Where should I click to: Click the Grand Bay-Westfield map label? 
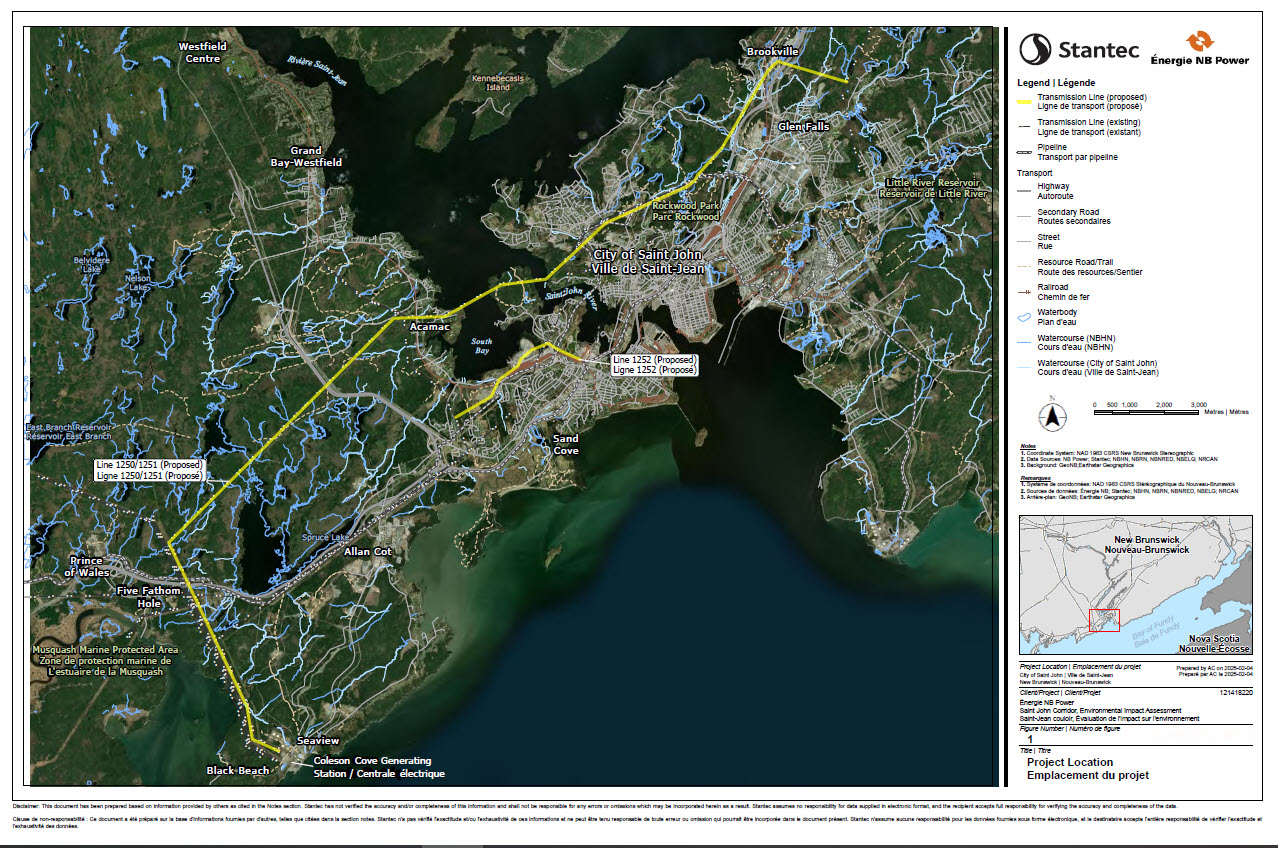[306, 156]
